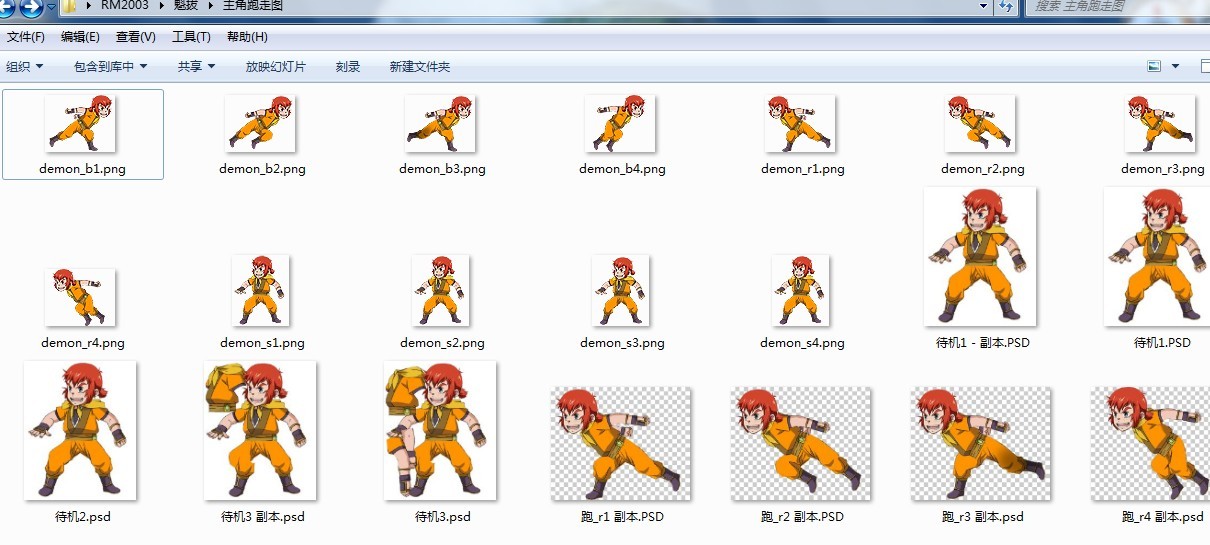Select the 待机3 副本.psd thumbnail
Image resolution: width=1210 pixels, height=545 pixels.
(x=261, y=431)
